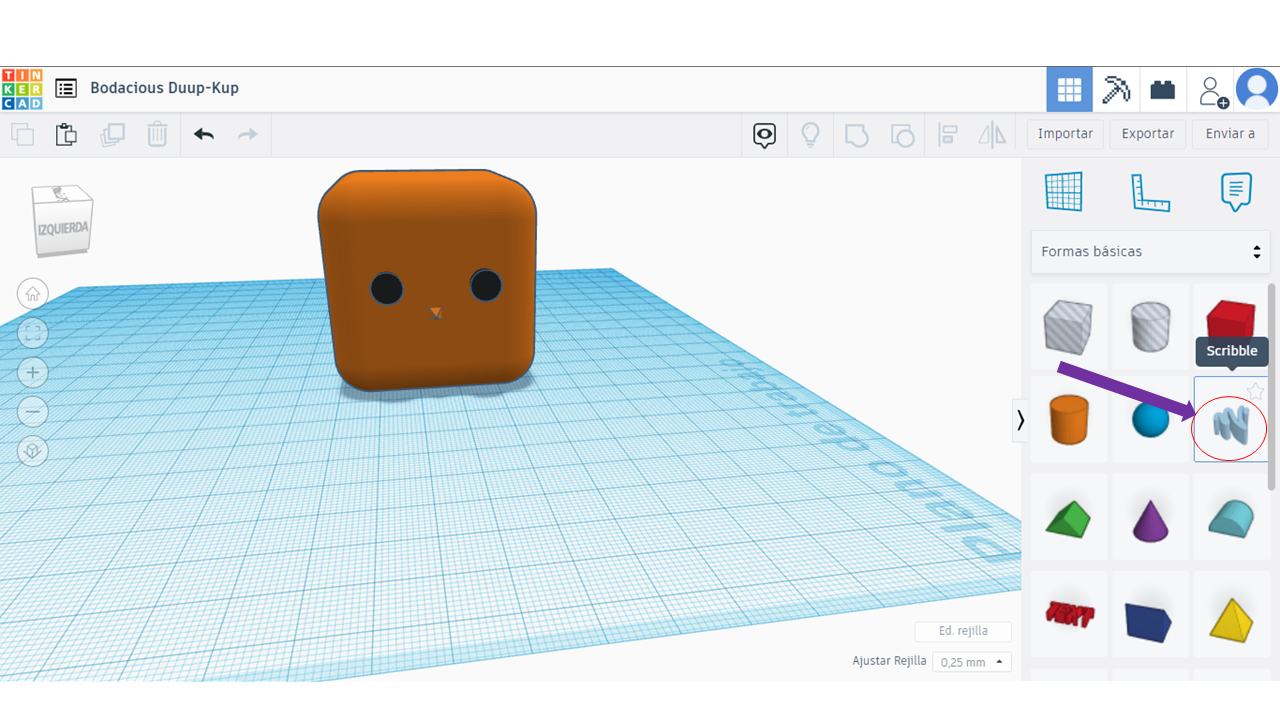Select the orange Cylinder shape
The width and height of the screenshot is (1280, 720).
pyautogui.click(x=1069, y=419)
